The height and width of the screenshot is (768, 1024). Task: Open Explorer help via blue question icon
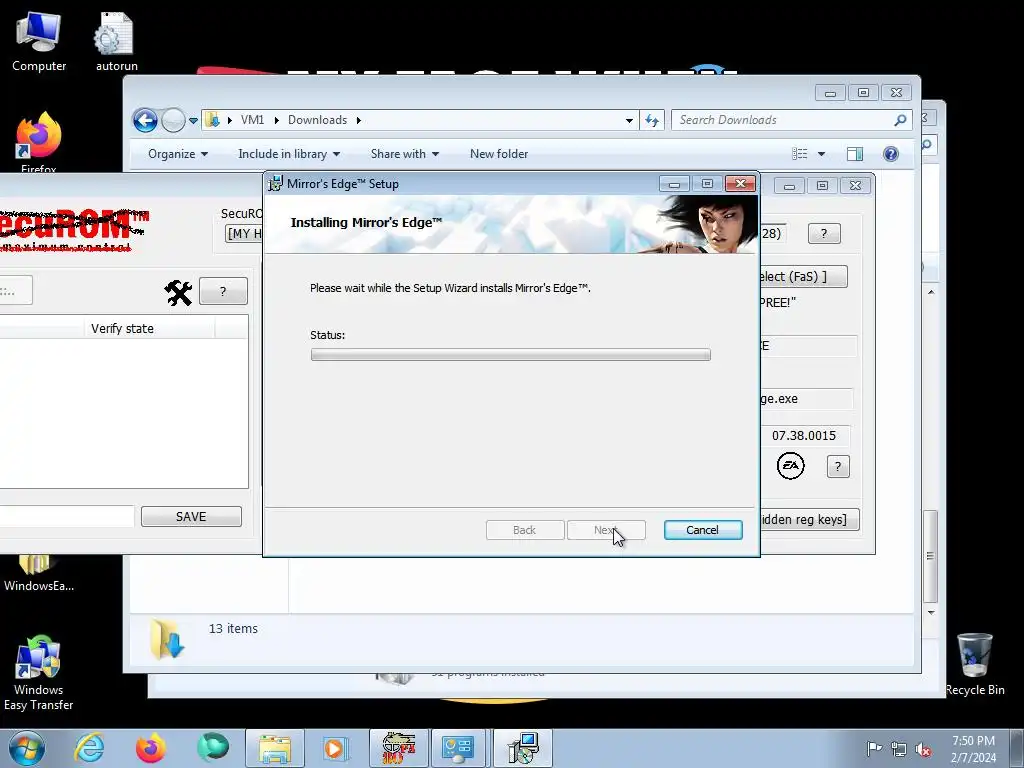coord(891,153)
